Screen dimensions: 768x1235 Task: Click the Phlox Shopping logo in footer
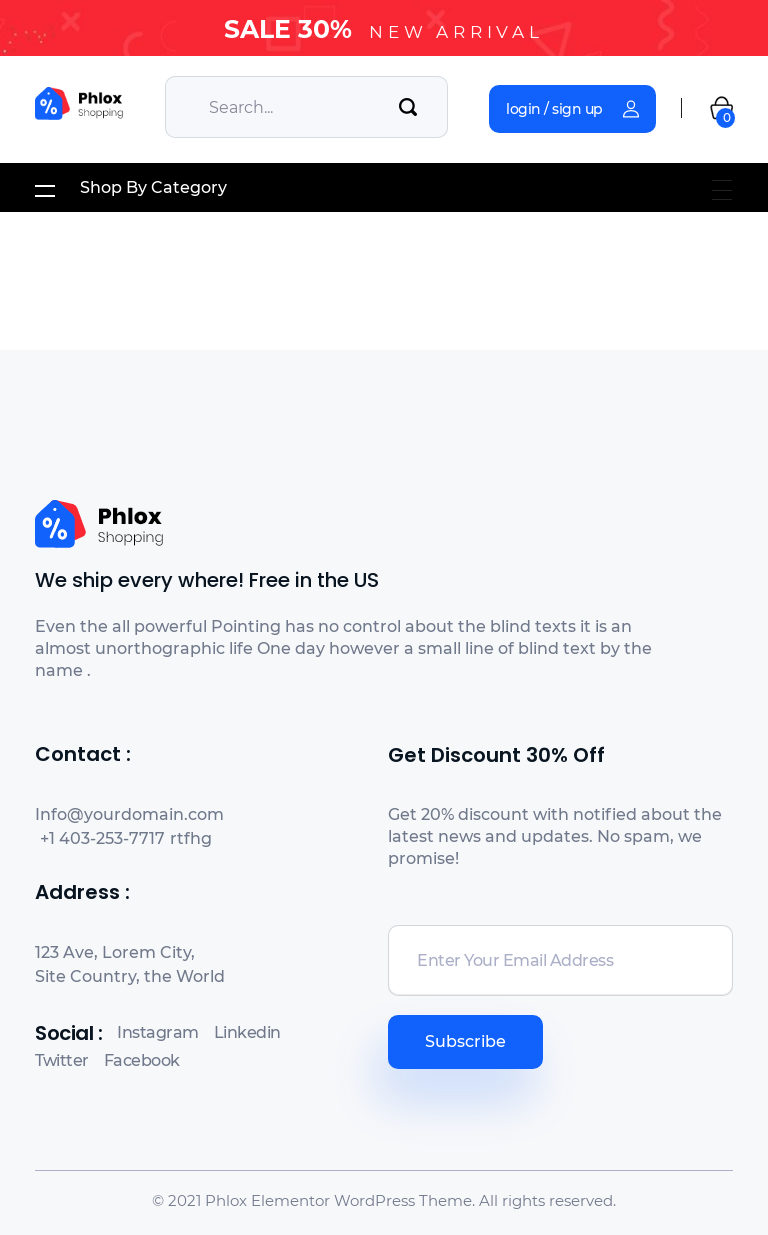[x=99, y=524]
